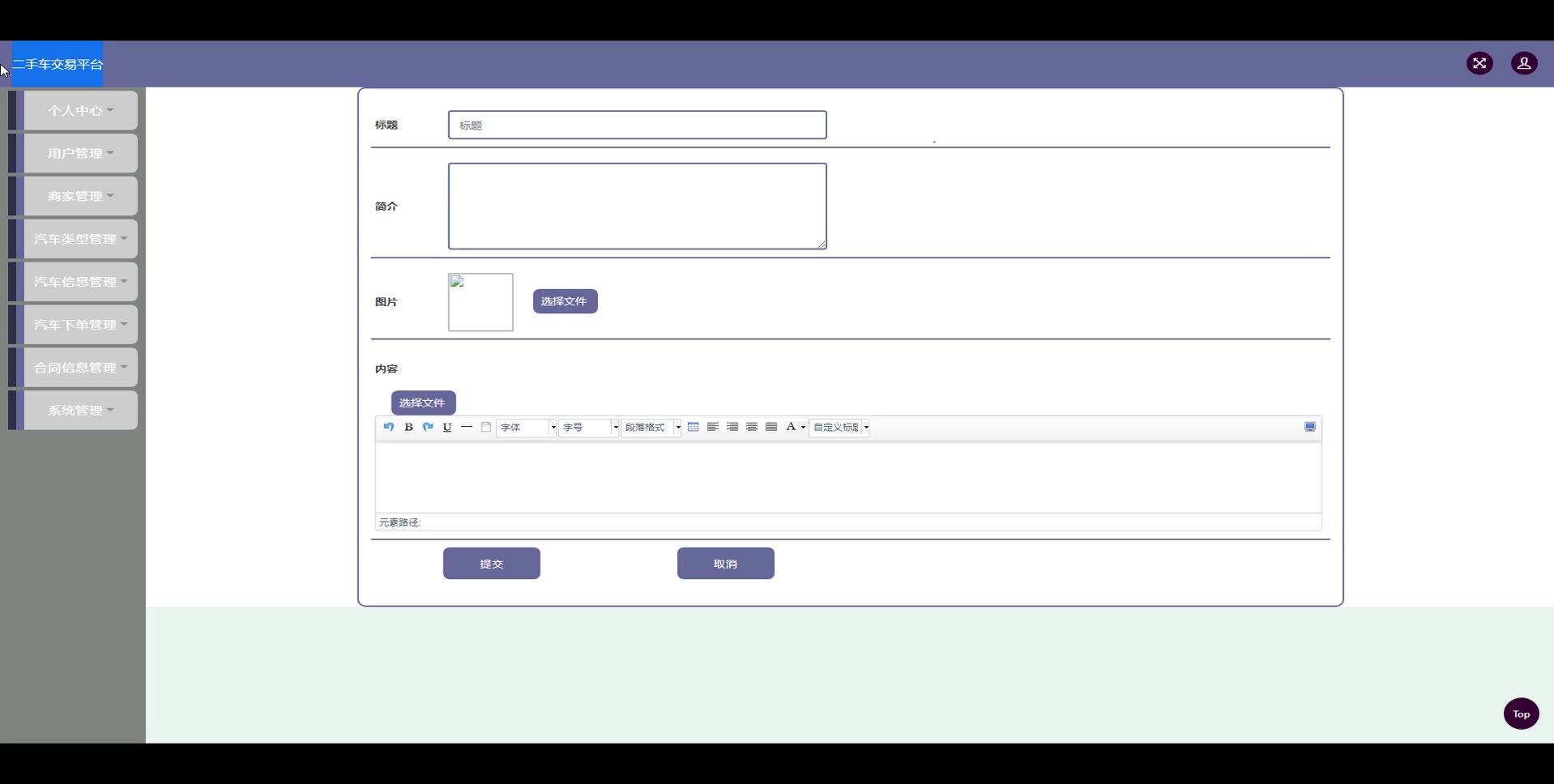Click the blank page icon in editor toolbar
The height and width of the screenshot is (784, 1554).
[486, 427]
